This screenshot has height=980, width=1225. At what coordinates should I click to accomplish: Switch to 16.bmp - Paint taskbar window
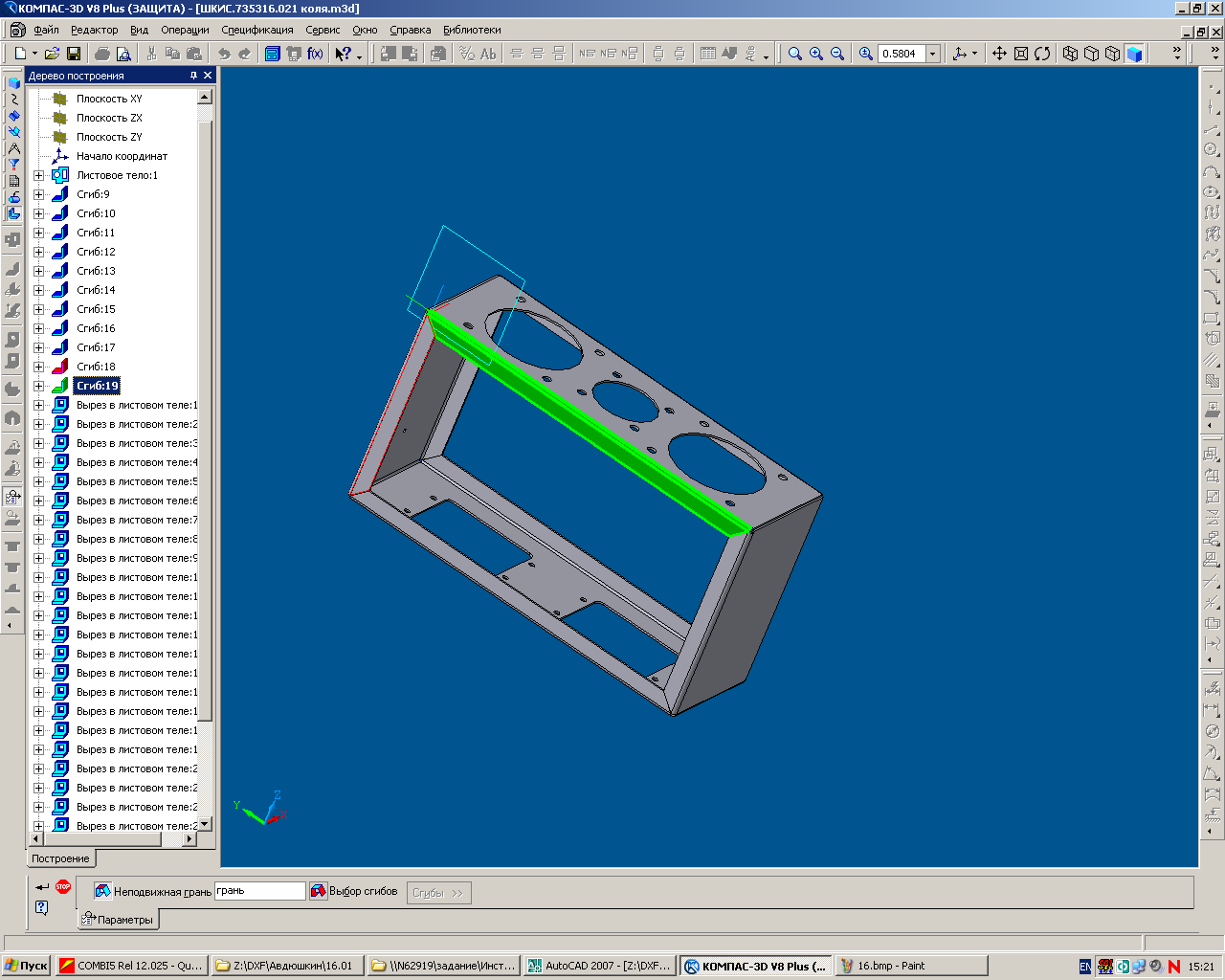pyautogui.click(x=910, y=966)
